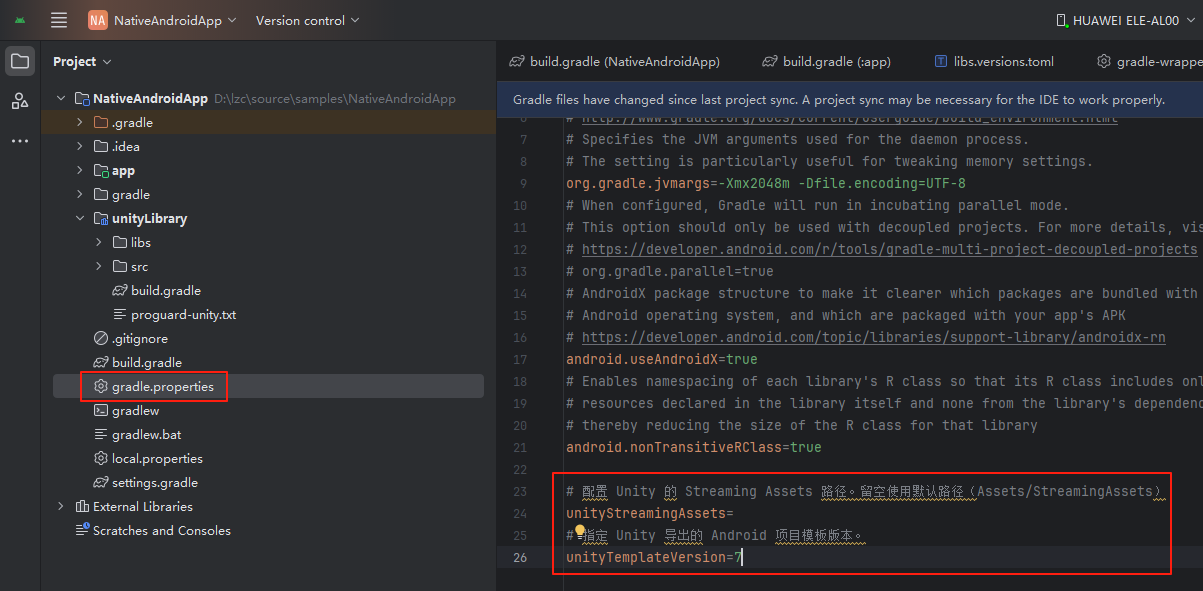Screen dimensions: 1203x591
Task: Click the gradlew script file icon
Action: (101, 411)
